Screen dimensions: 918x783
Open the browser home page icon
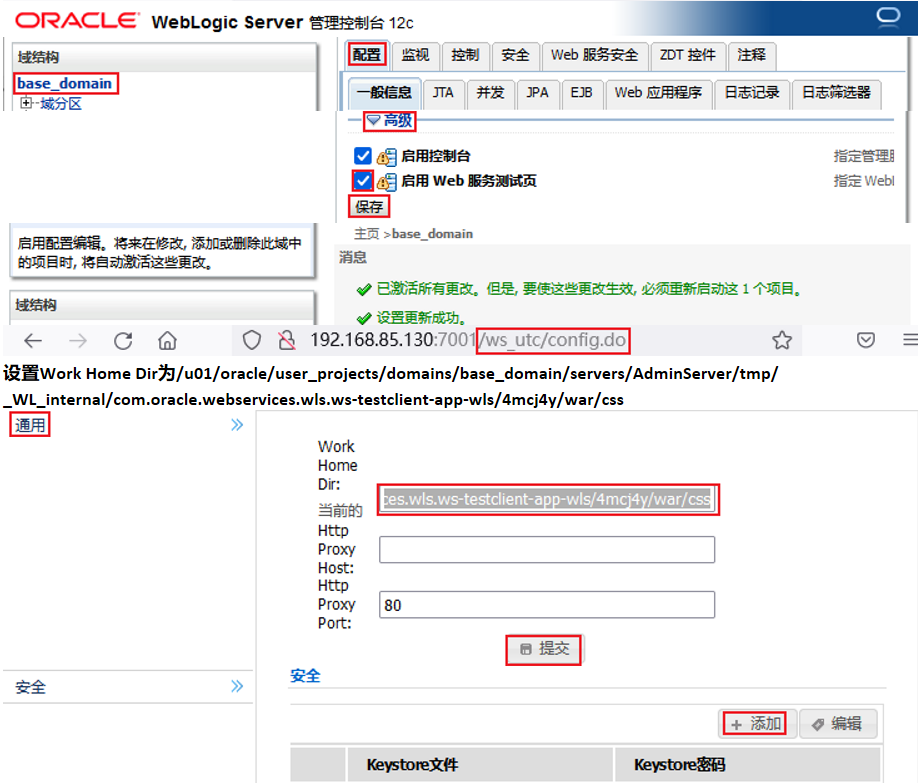tap(167, 340)
